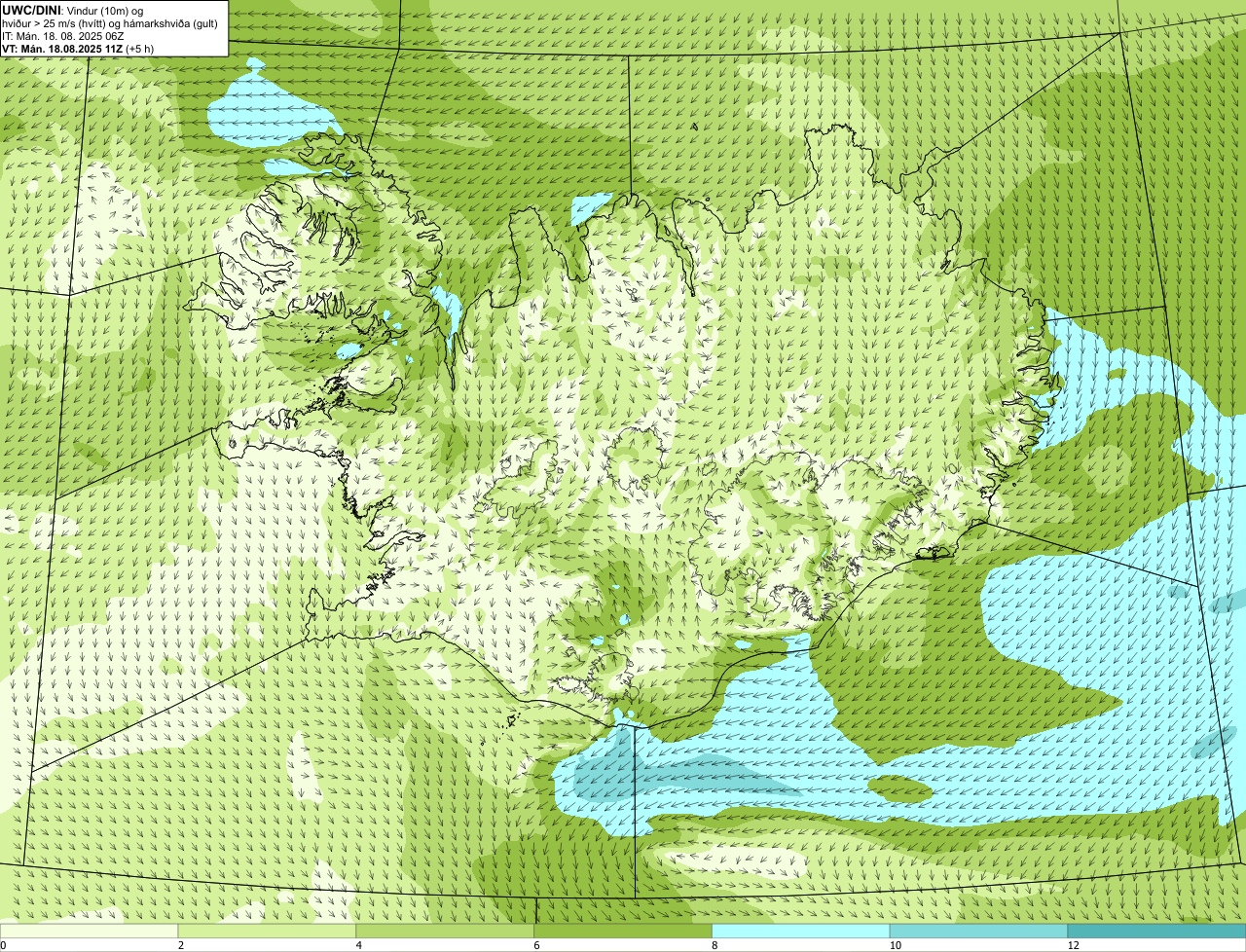The width and height of the screenshot is (1246, 952).
Task: Click the medium green 4–6 legend segment
Action: point(445,931)
